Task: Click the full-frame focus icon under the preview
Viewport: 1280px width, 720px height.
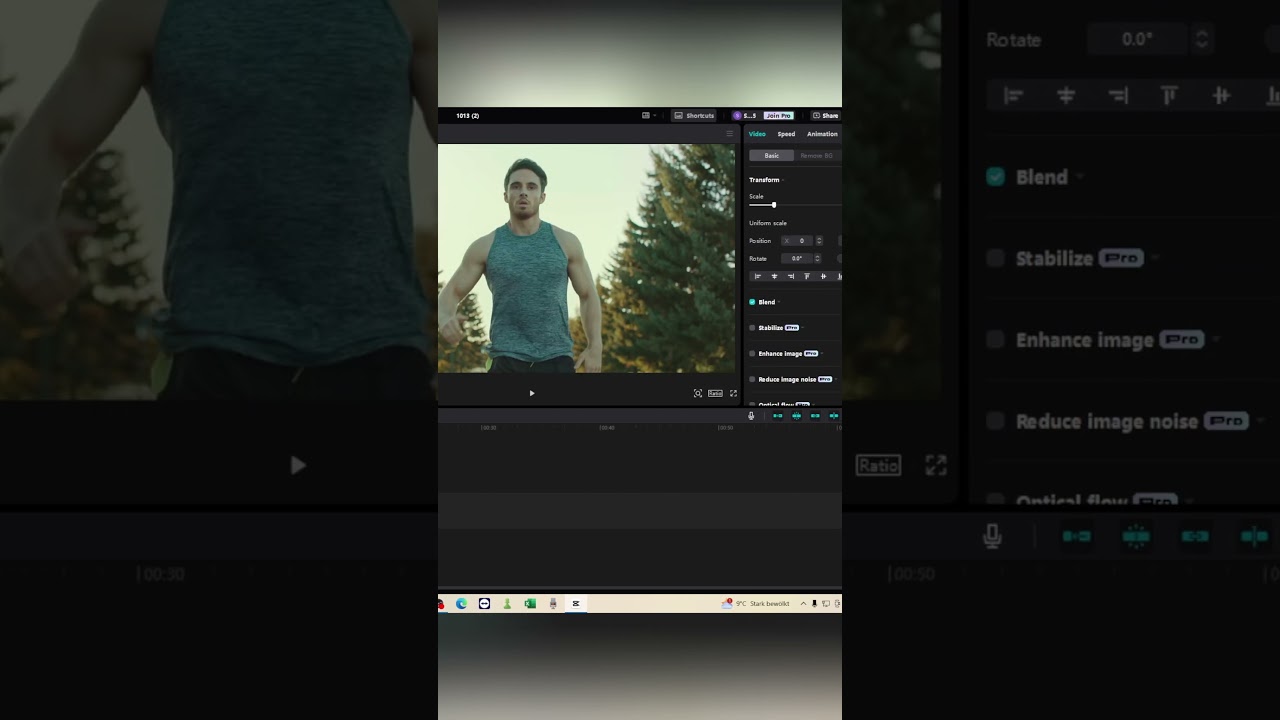Action: click(698, 393)
